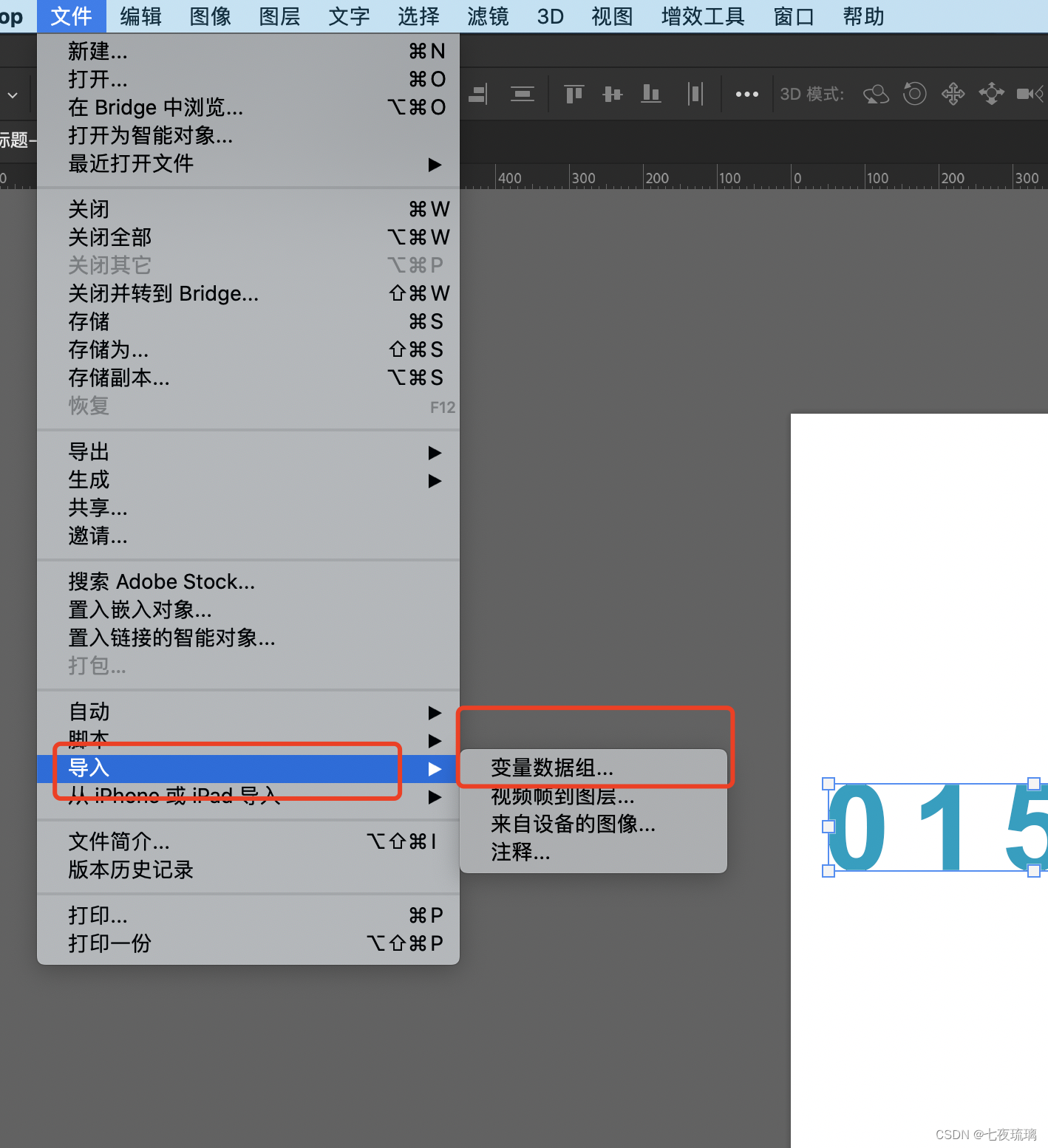Choose 关闭全部
The image size is (1048, 1148).
click(x=248, y=238)
